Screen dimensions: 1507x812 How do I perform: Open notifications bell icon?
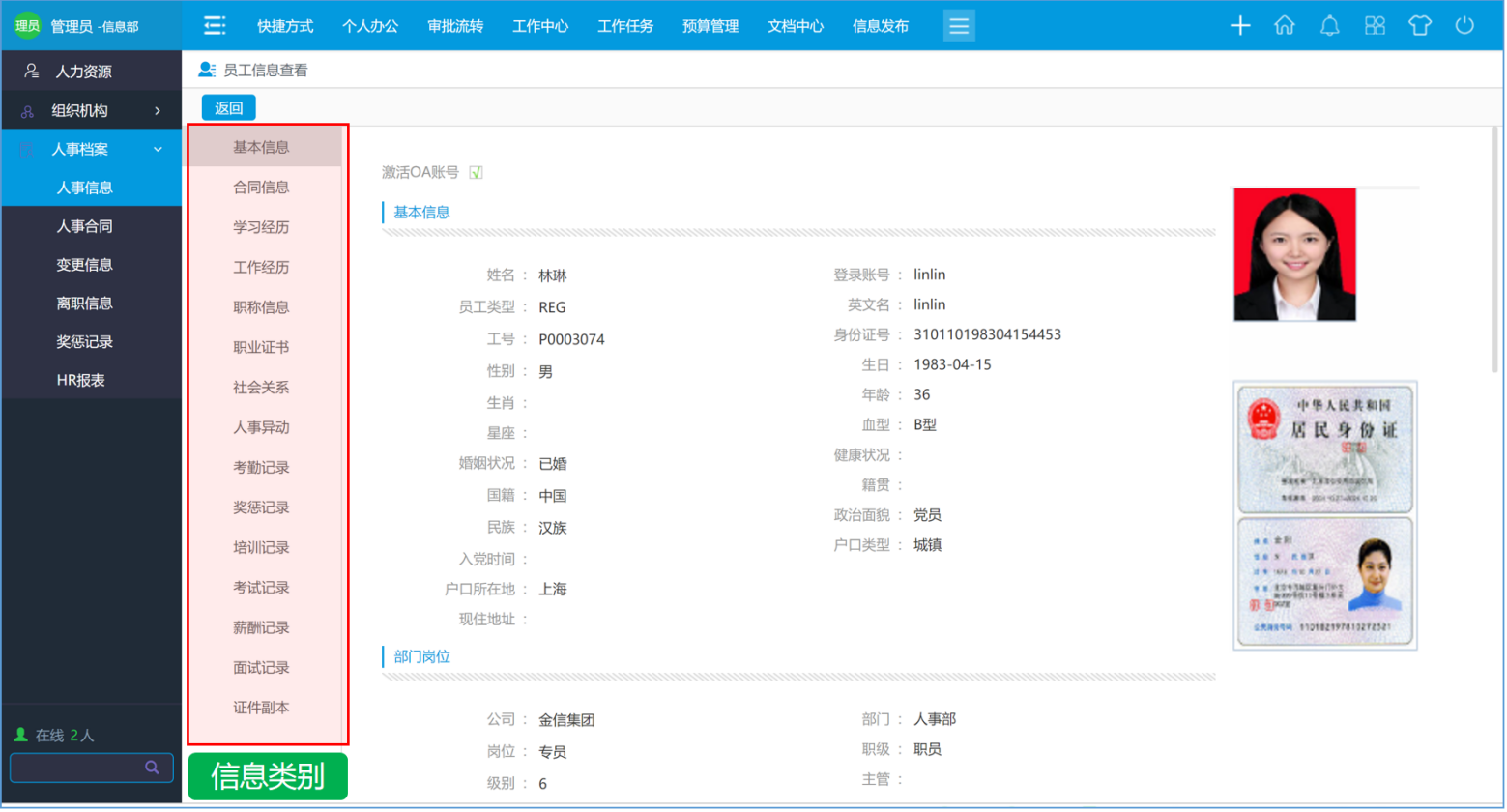point(1329,26)
